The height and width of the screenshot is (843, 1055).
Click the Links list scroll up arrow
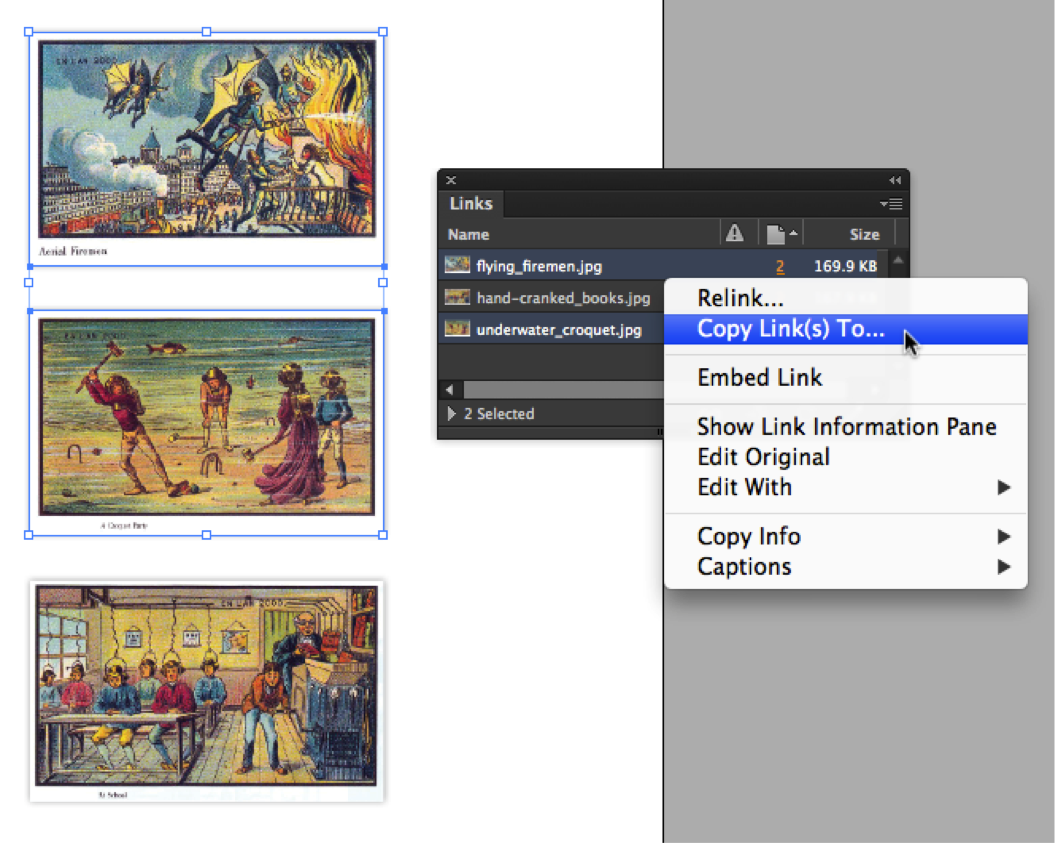click(x=898, y=259)
